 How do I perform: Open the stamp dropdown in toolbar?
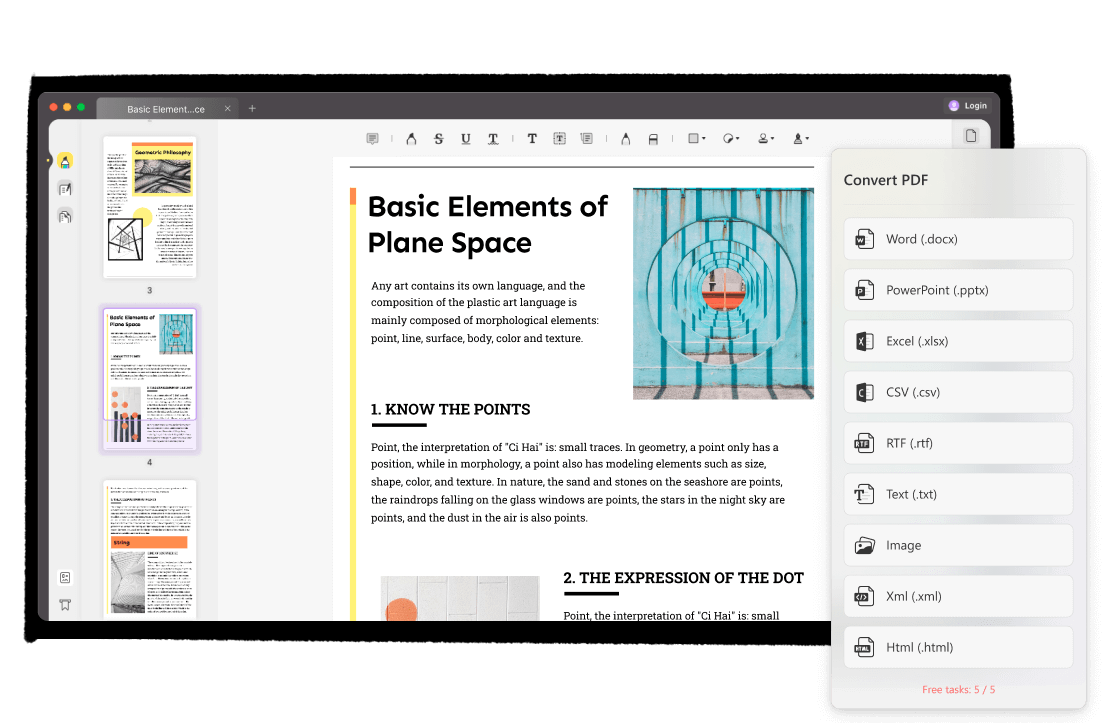(x=765, y=139)
